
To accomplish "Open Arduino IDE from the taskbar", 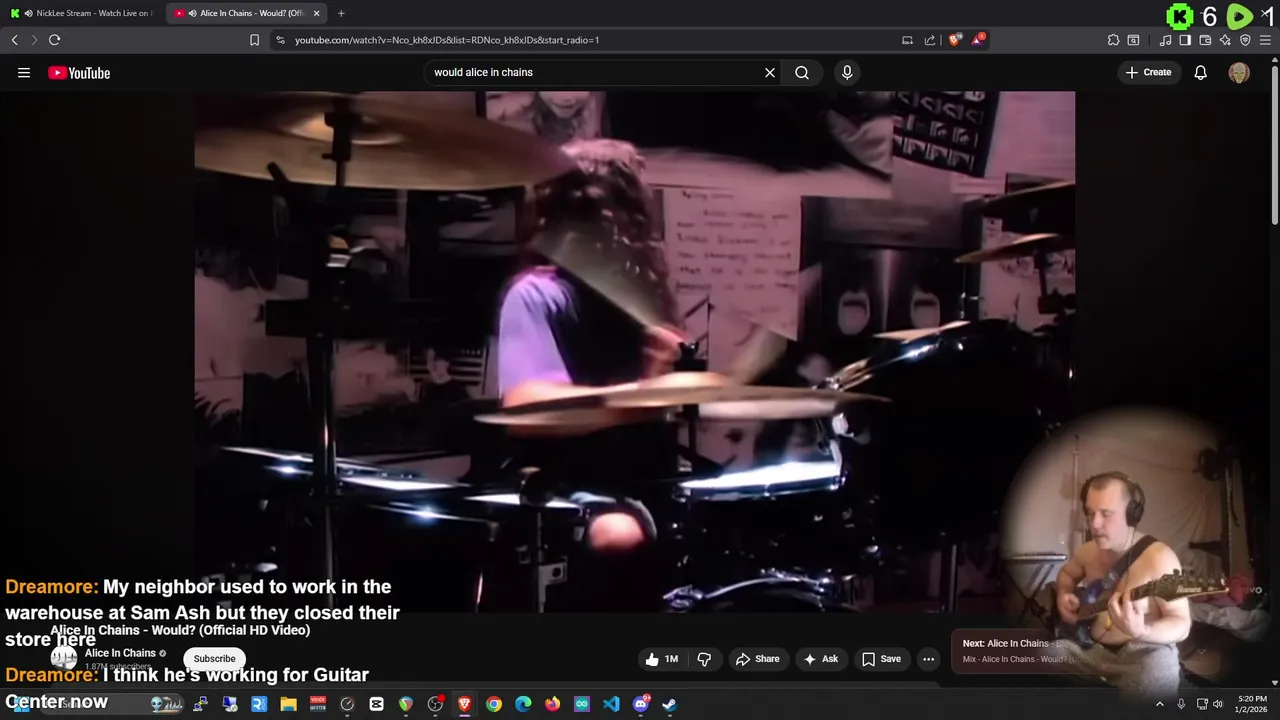I will coord(582,704).
